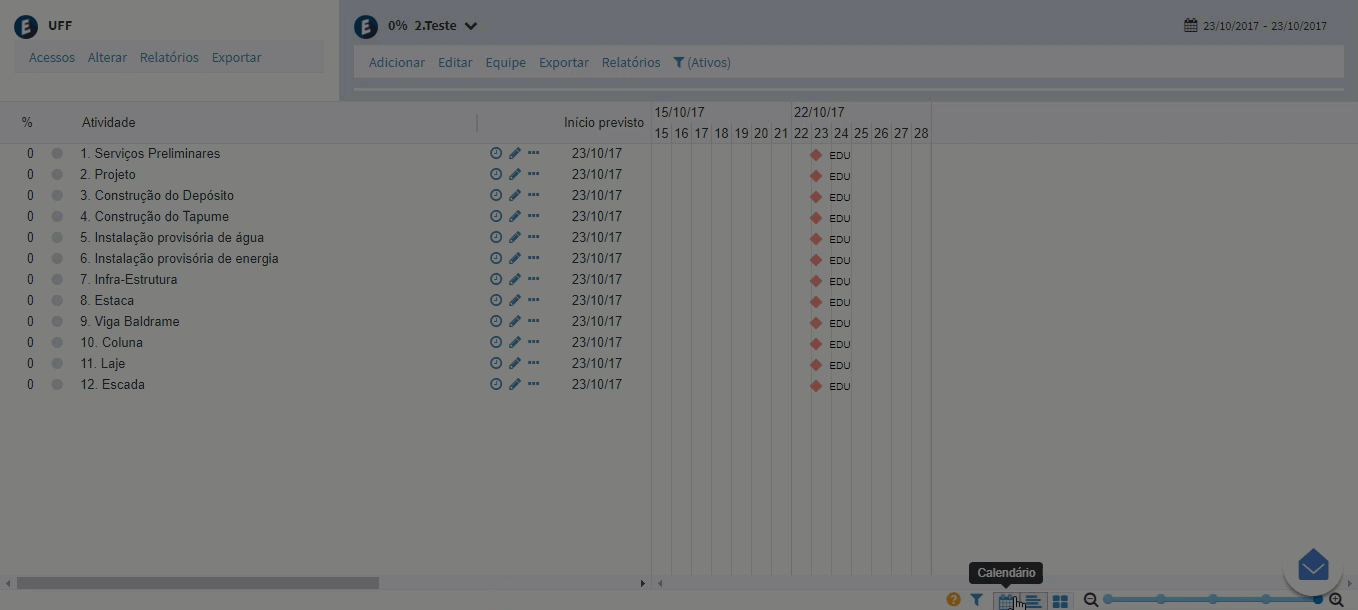Select activity '5. Instalação provisória de água'
Viewport: 1358px width, 610px height.
tap(172, 237)
